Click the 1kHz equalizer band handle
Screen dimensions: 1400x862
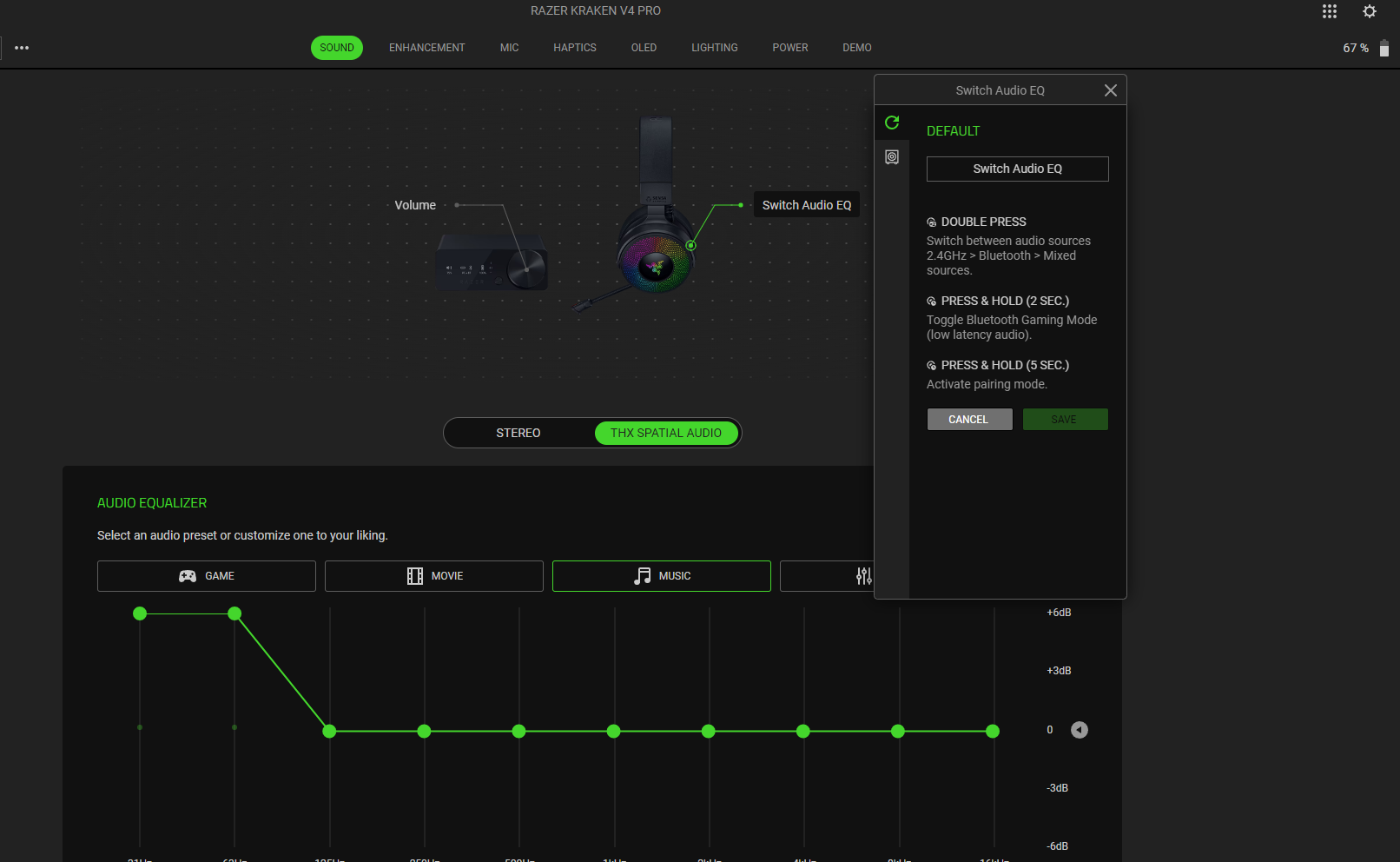(x=613, y=732)
